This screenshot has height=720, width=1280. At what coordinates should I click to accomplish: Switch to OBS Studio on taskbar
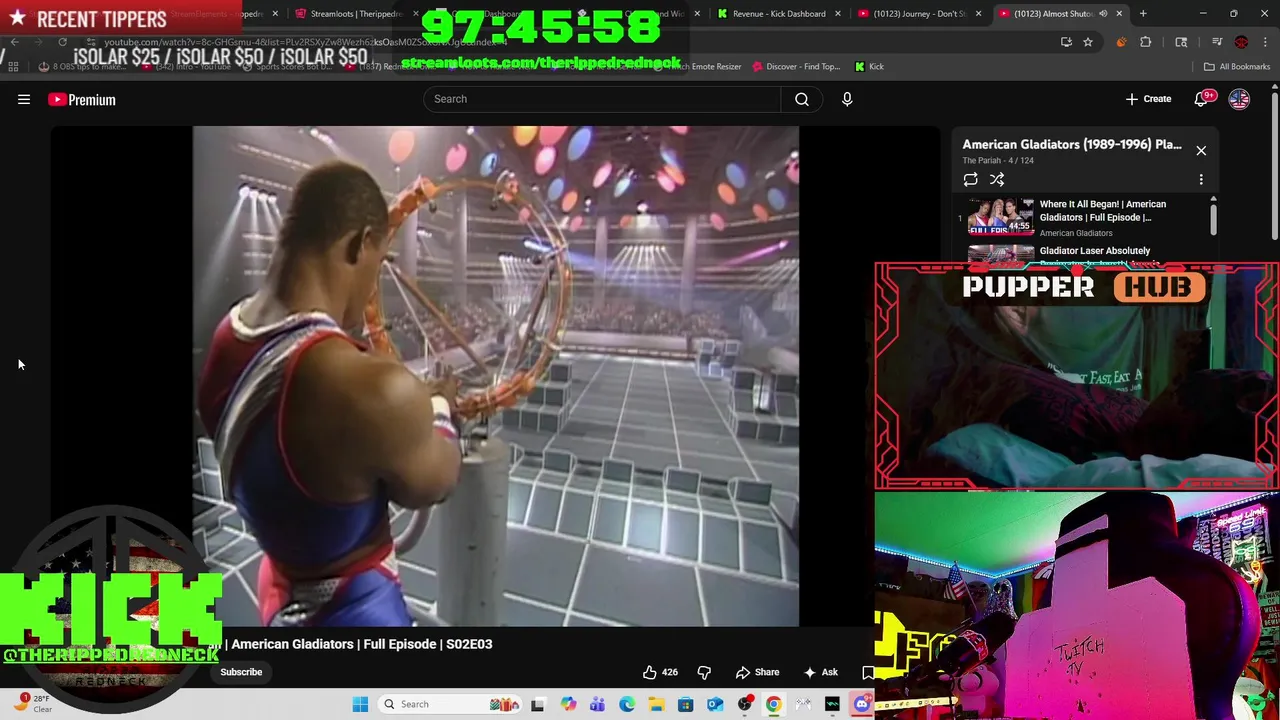pyautogui.click(x=745, y=704)
